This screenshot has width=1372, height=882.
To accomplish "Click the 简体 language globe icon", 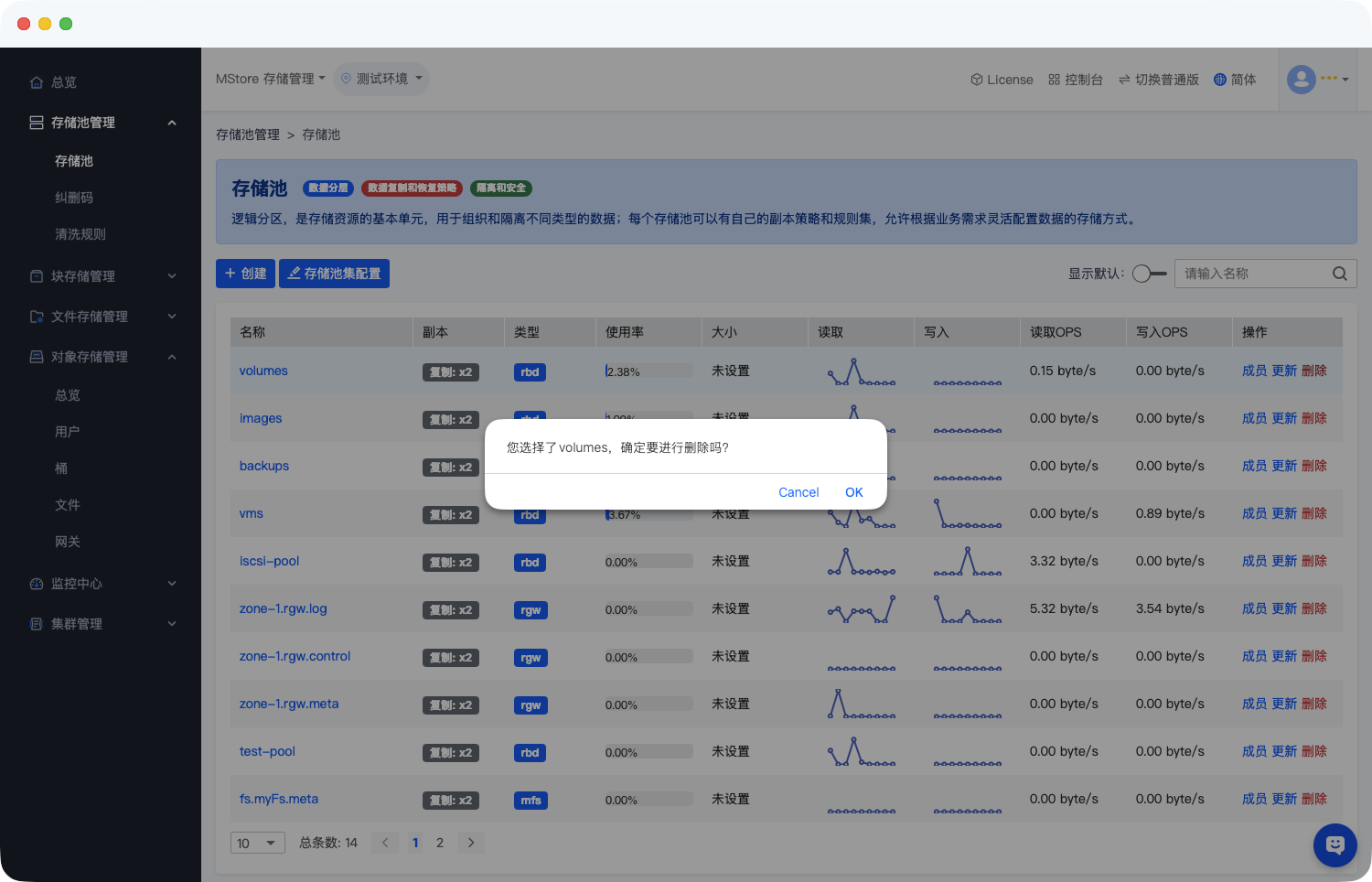I will pyautogui.click(x=1219, y=80).
